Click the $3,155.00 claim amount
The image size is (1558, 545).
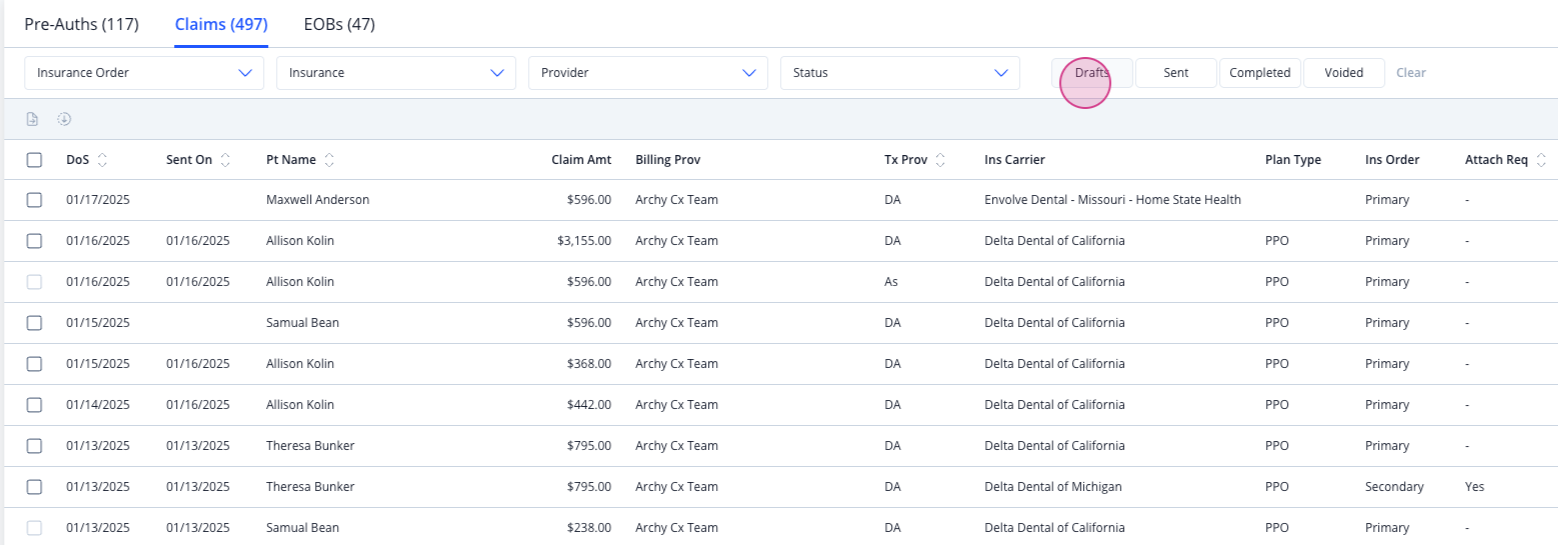[x=585, y=241]
